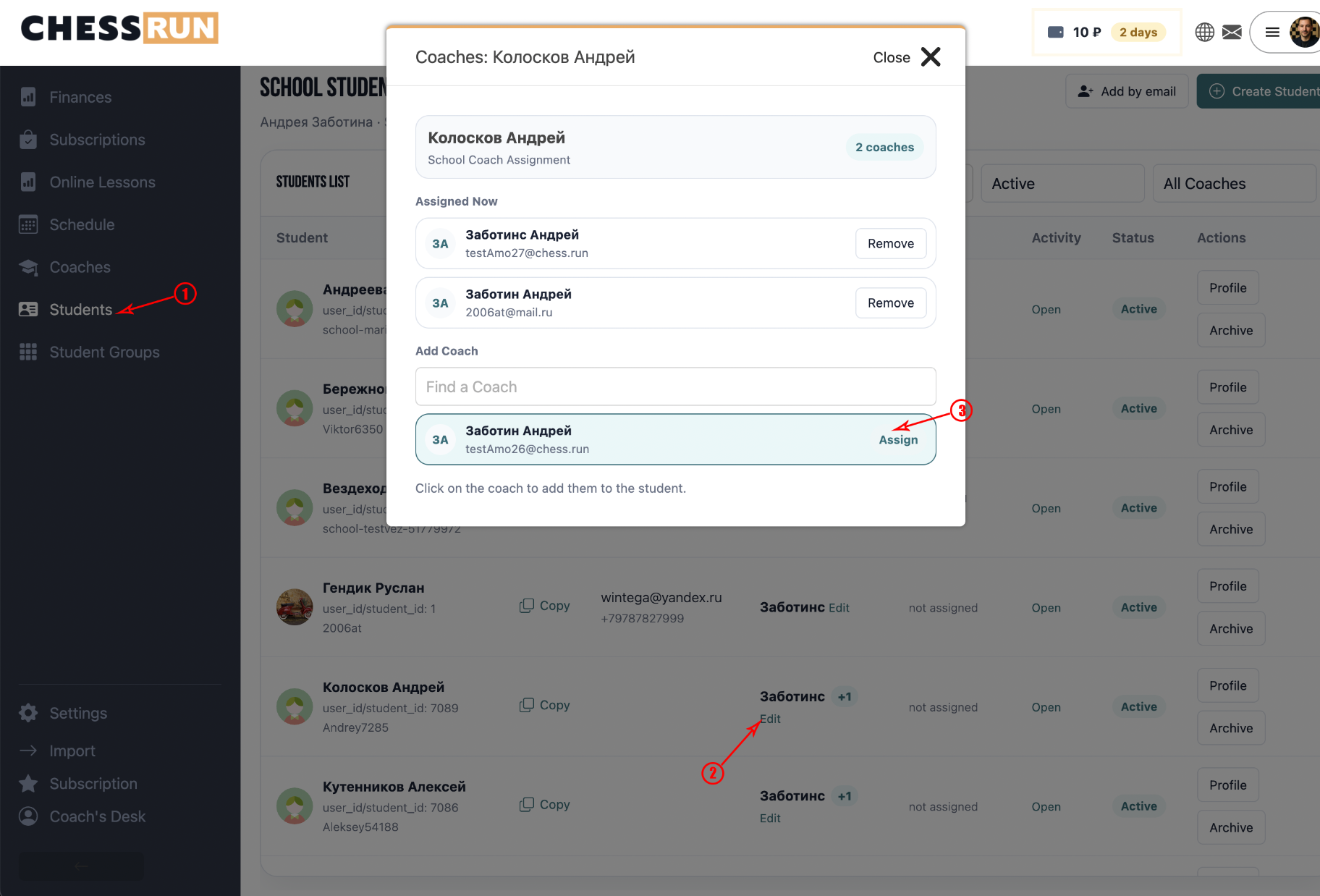This screenshot has height=896, width=1320.
Task: Open Finances in the sidebar
Action: (80, 97)
